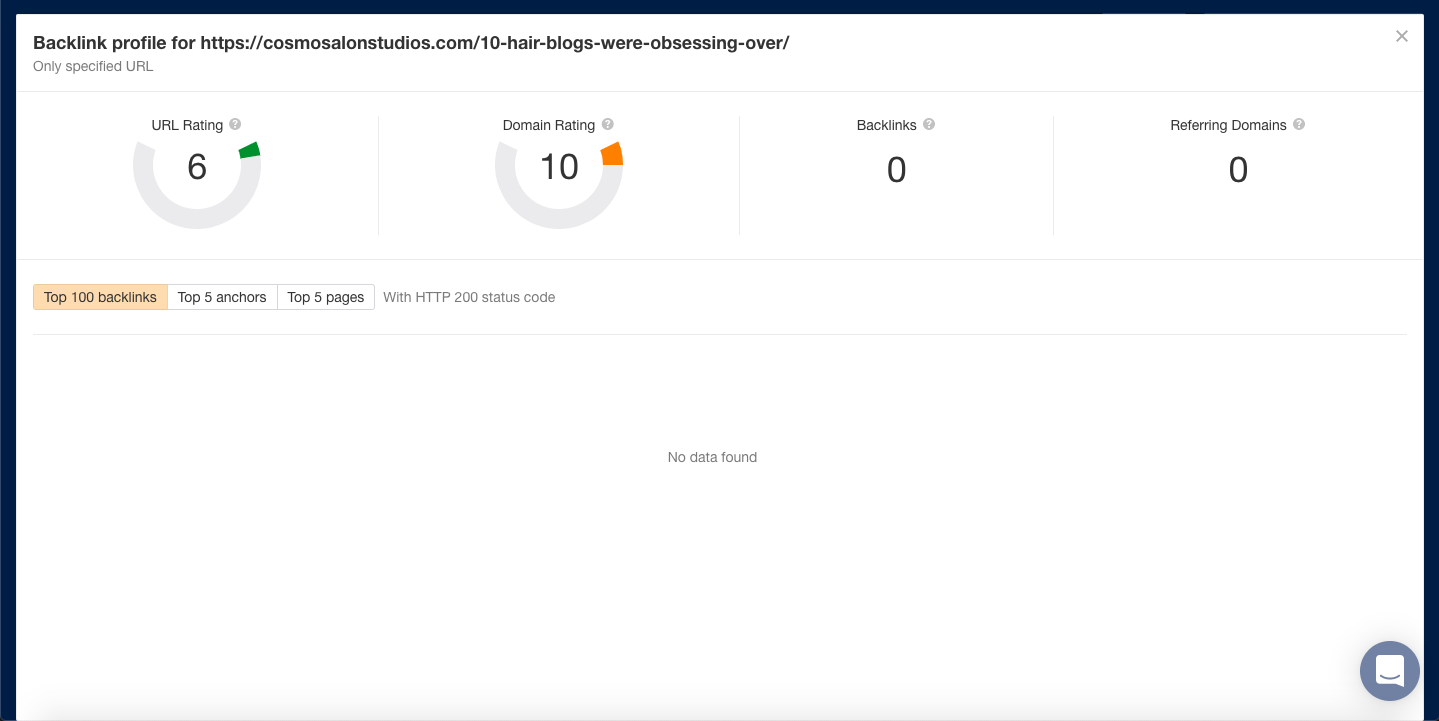Click the Referring Domains help icon
Image resolution: width=1439 pixels, height=721 pixels.
tap(1298, 124)
